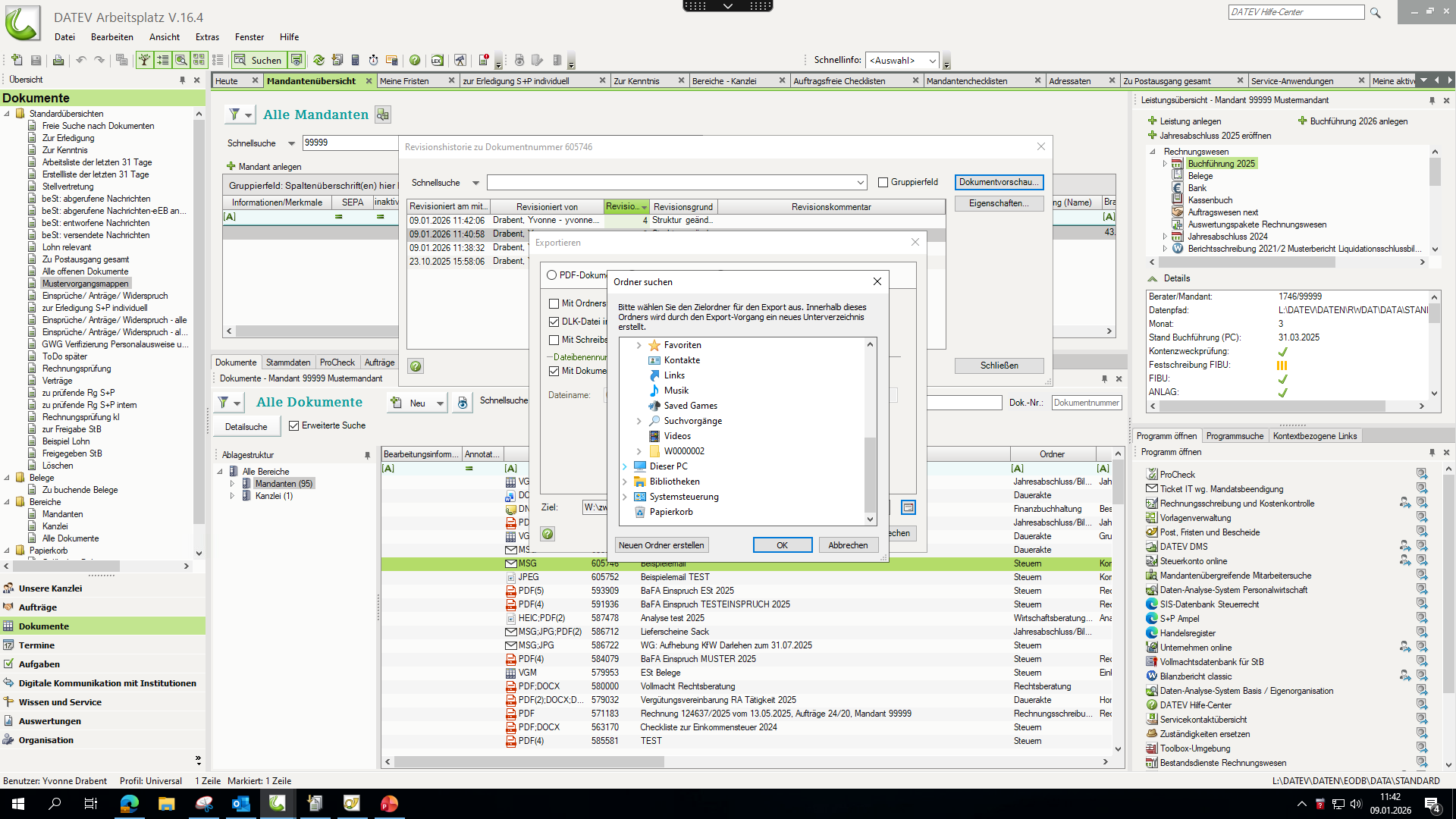Click ProCheck icon in Programm öffnen list
This screenshot has height=819, width=1456.
(x=1152, y=474)
